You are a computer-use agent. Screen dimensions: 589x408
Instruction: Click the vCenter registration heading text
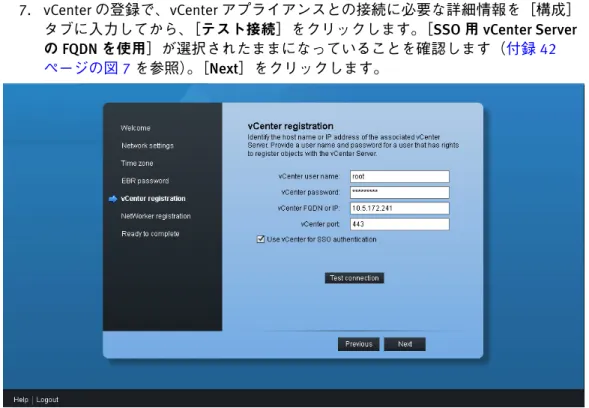click(290, 126)
